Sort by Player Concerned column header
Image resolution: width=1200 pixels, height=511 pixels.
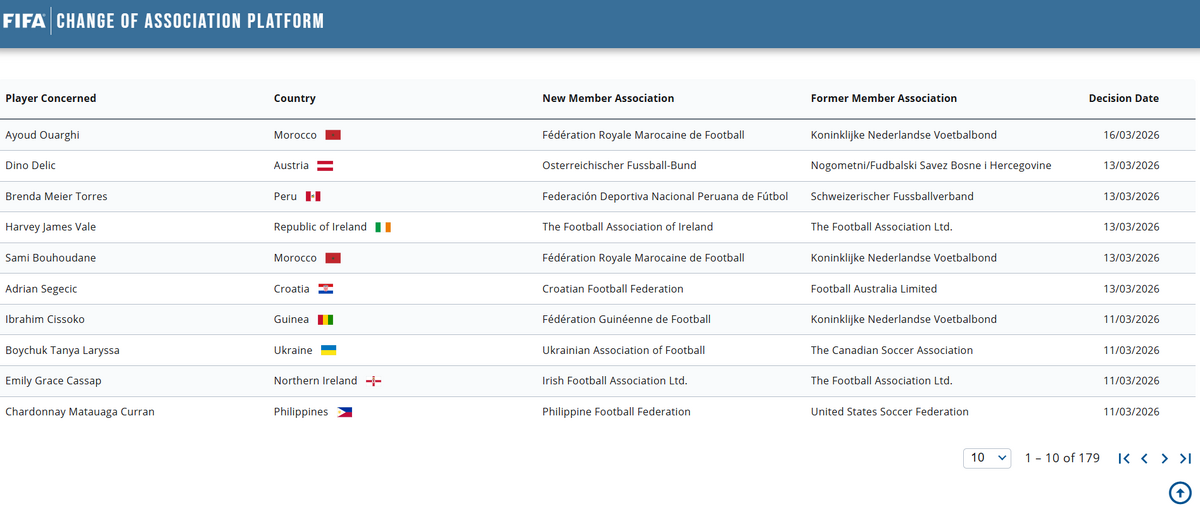click(x=51, y=98)
